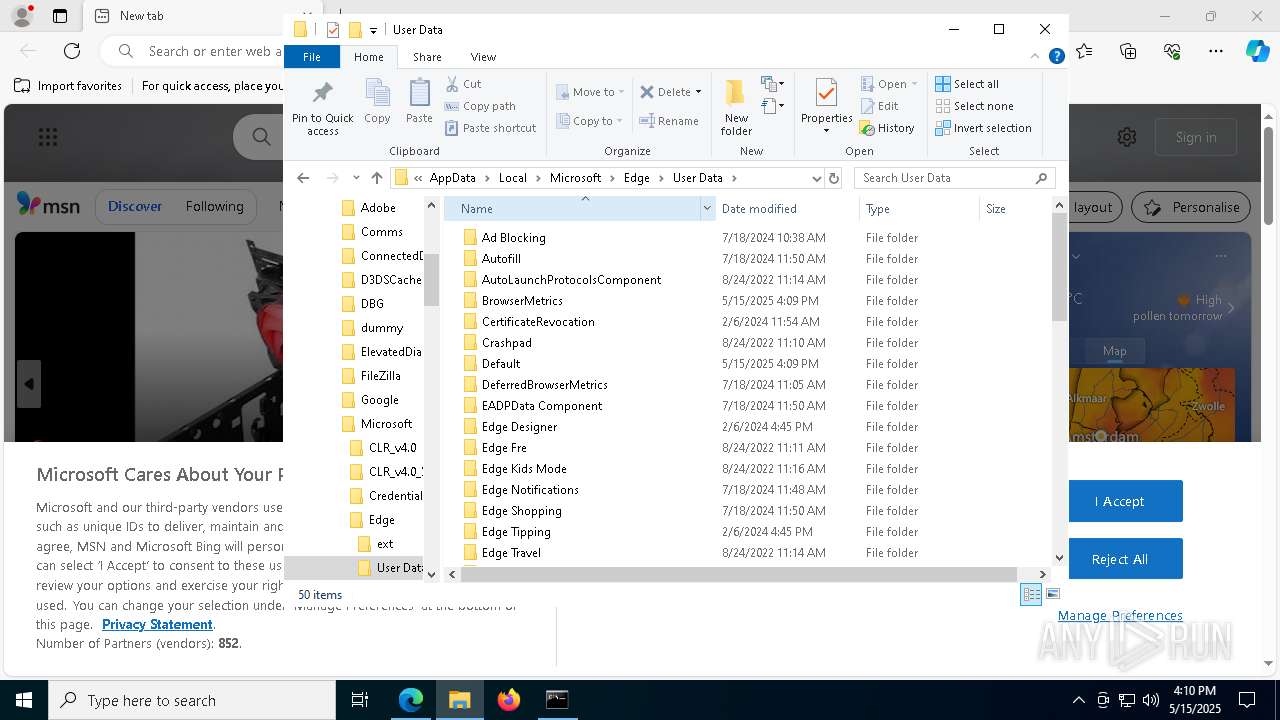Click Select none in ribbon
This screenshot has width=1280, height=720.
pyautogui.click(x=974, y=106)
